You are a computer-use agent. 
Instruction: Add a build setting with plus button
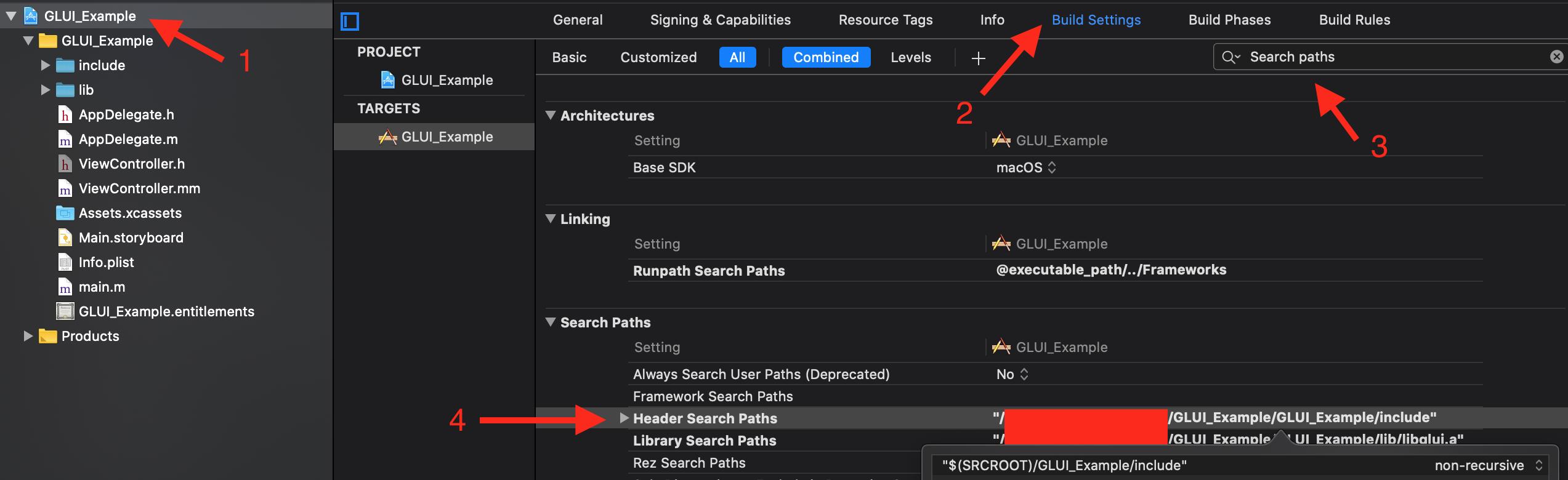[x=978, y=58]
